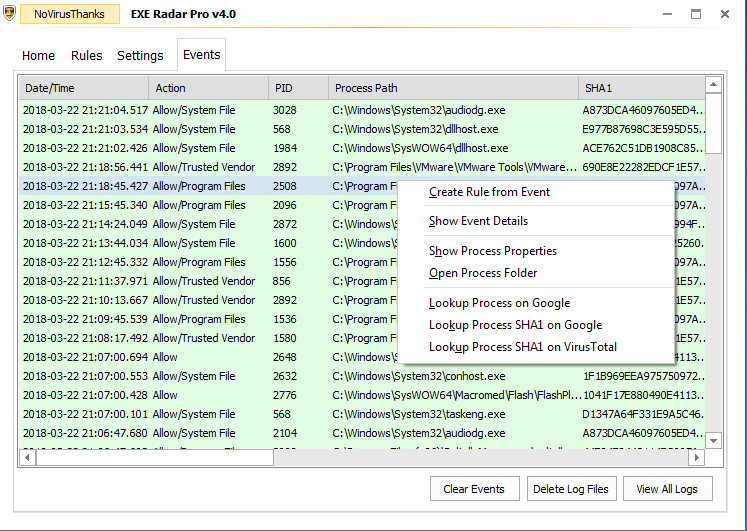Click the vertical scrollbar thumb

[713, 124]
